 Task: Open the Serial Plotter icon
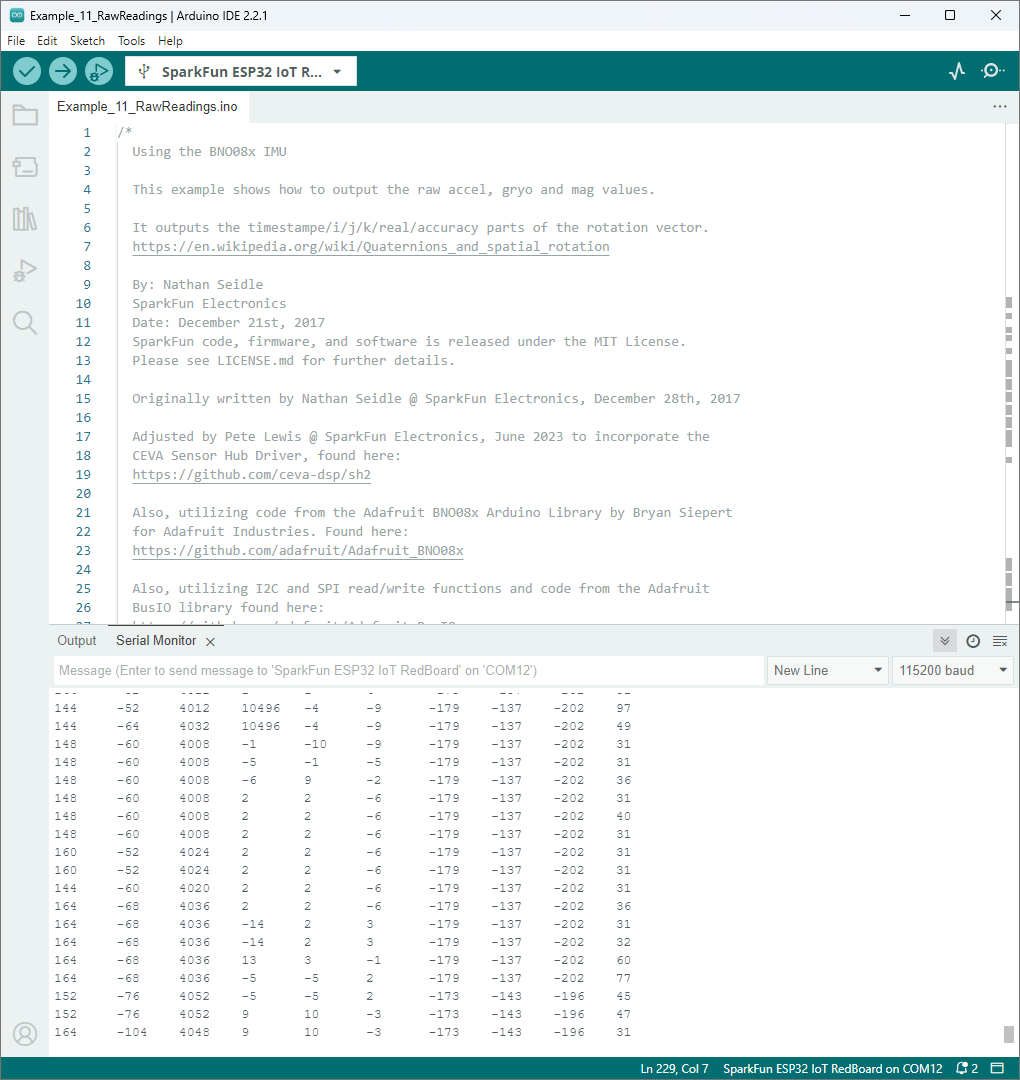pos(957,71)
